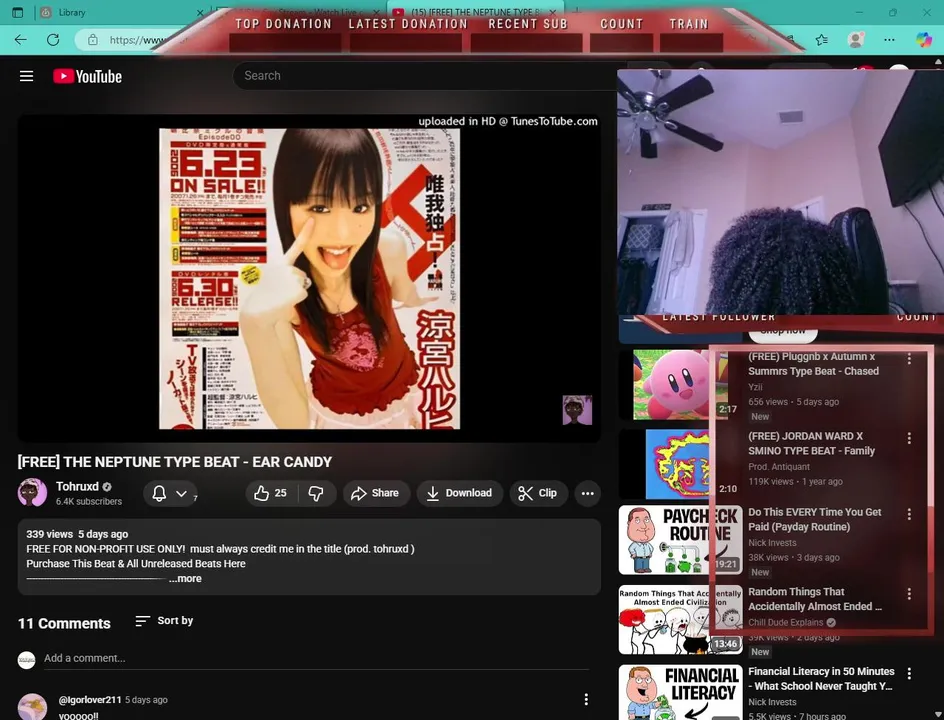Open browser settings and more menu
Screen dimensions: 944x720
(x=889, y=40)
